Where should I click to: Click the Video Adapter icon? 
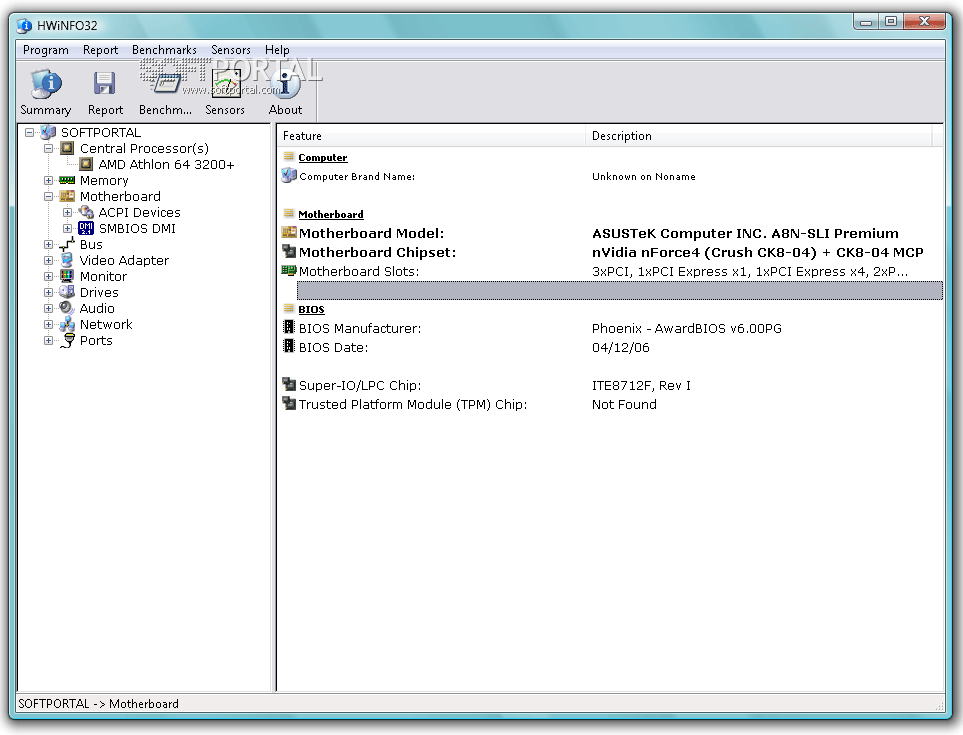tap(67, 260)
